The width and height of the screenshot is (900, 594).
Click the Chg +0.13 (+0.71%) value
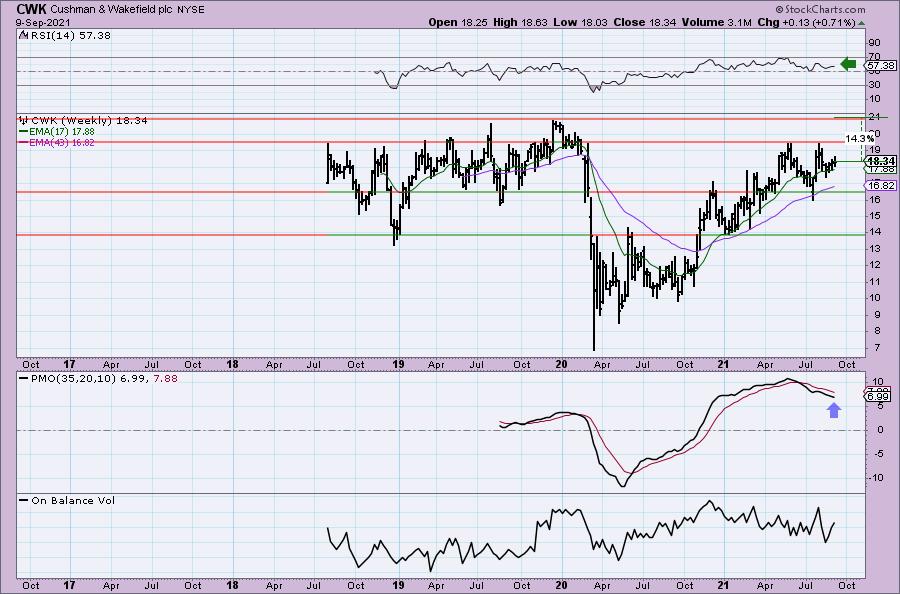806,23
